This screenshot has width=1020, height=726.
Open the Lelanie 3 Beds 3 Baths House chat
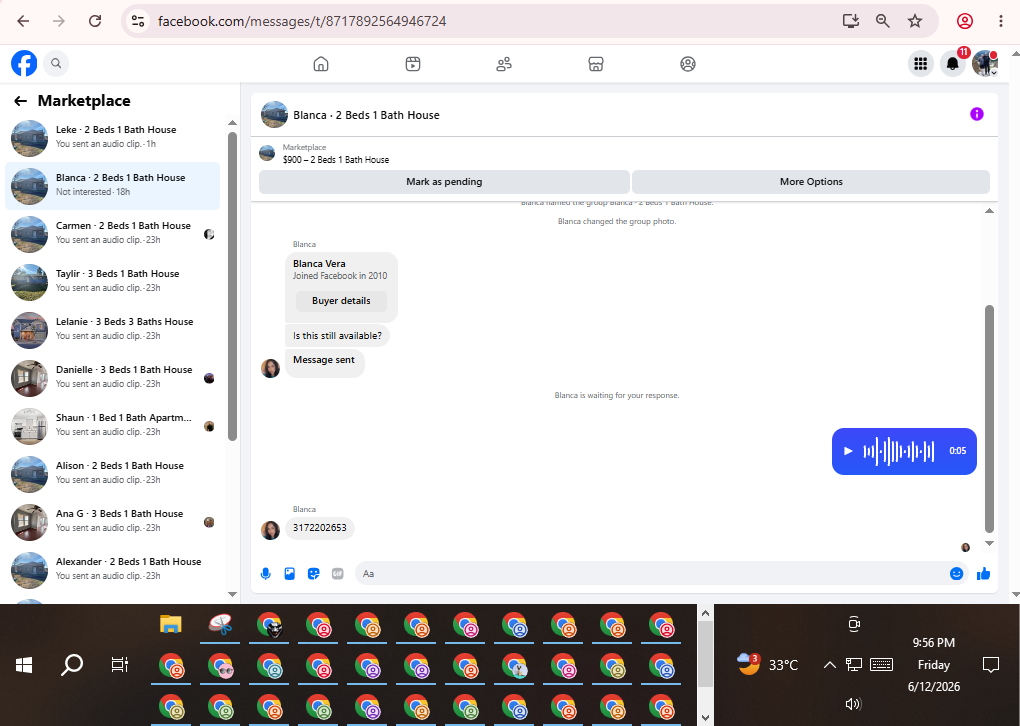[x=113, y=330]
